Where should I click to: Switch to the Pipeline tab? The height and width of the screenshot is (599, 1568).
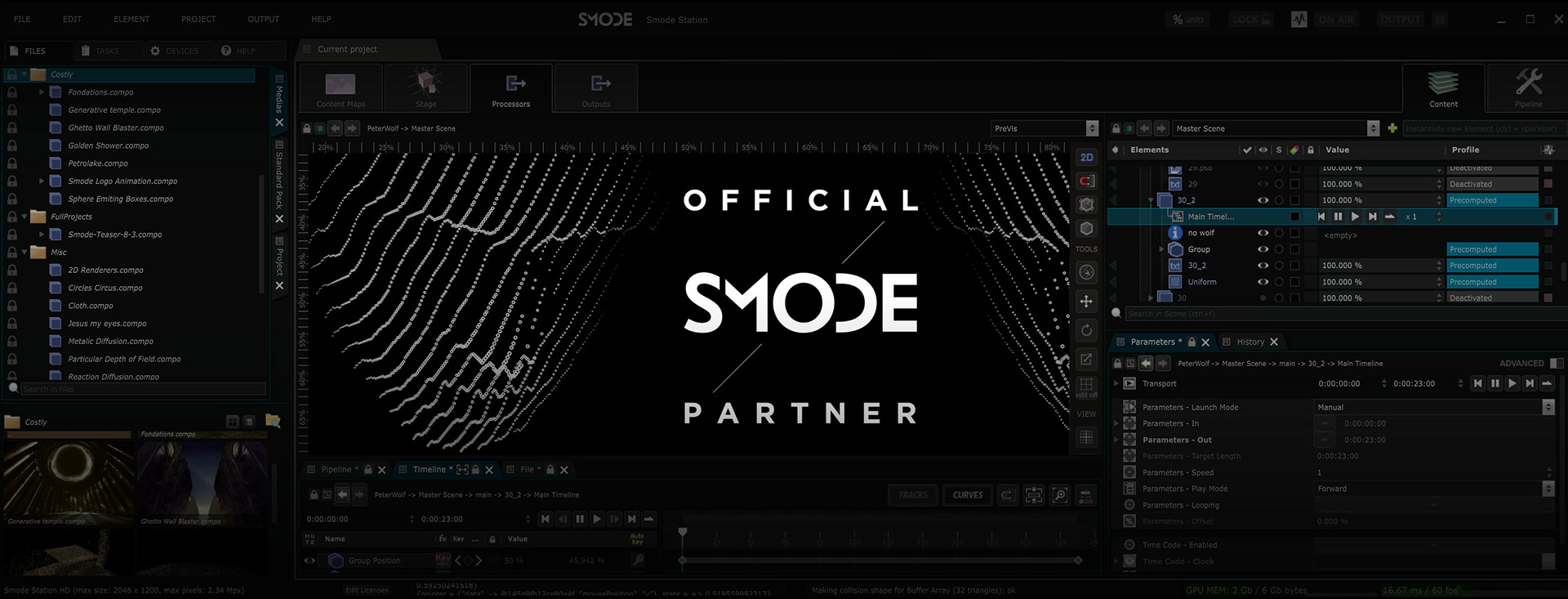(x=336, y=469)
